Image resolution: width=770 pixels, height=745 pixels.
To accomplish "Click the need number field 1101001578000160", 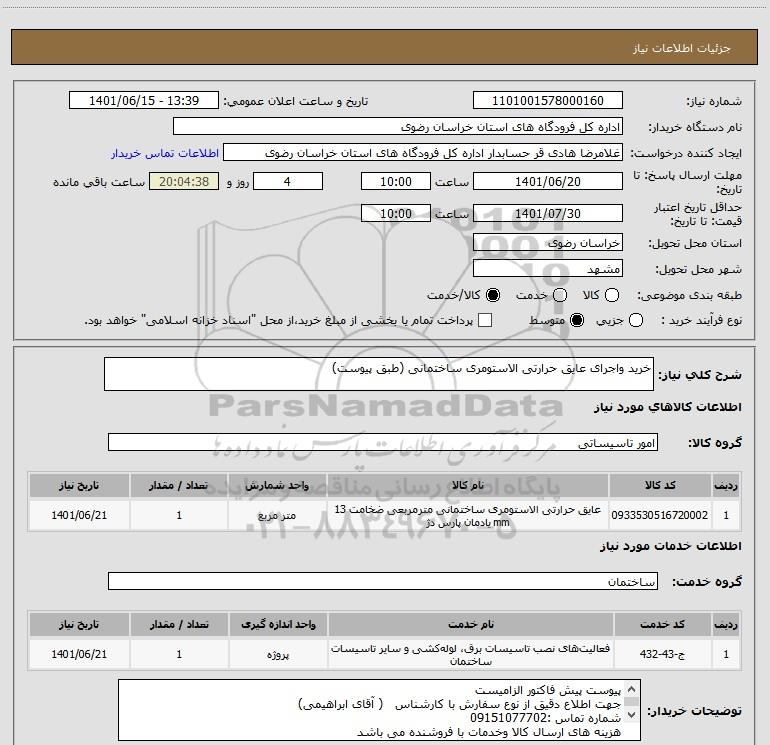I will coord(548,101).
